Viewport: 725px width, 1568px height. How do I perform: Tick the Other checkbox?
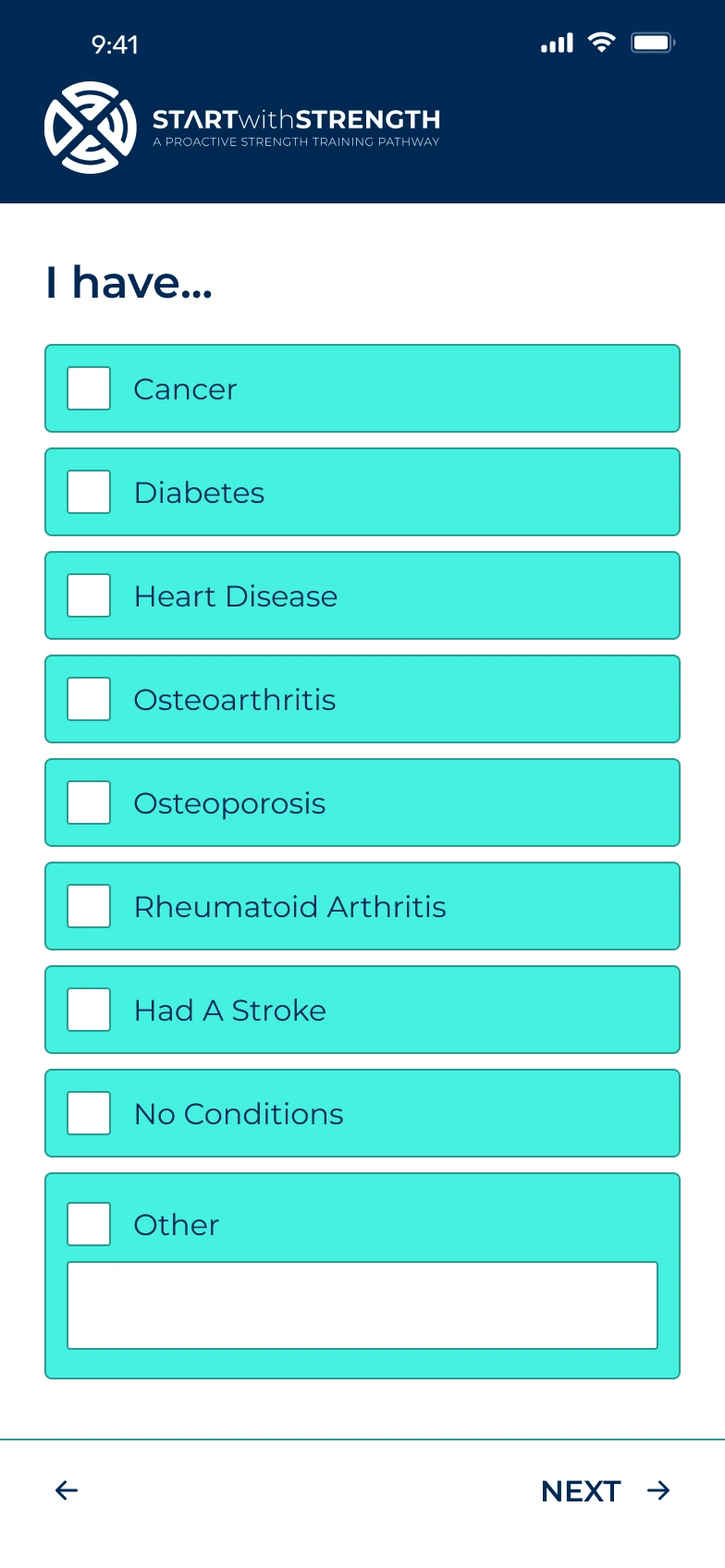[x=89, y=1224]
